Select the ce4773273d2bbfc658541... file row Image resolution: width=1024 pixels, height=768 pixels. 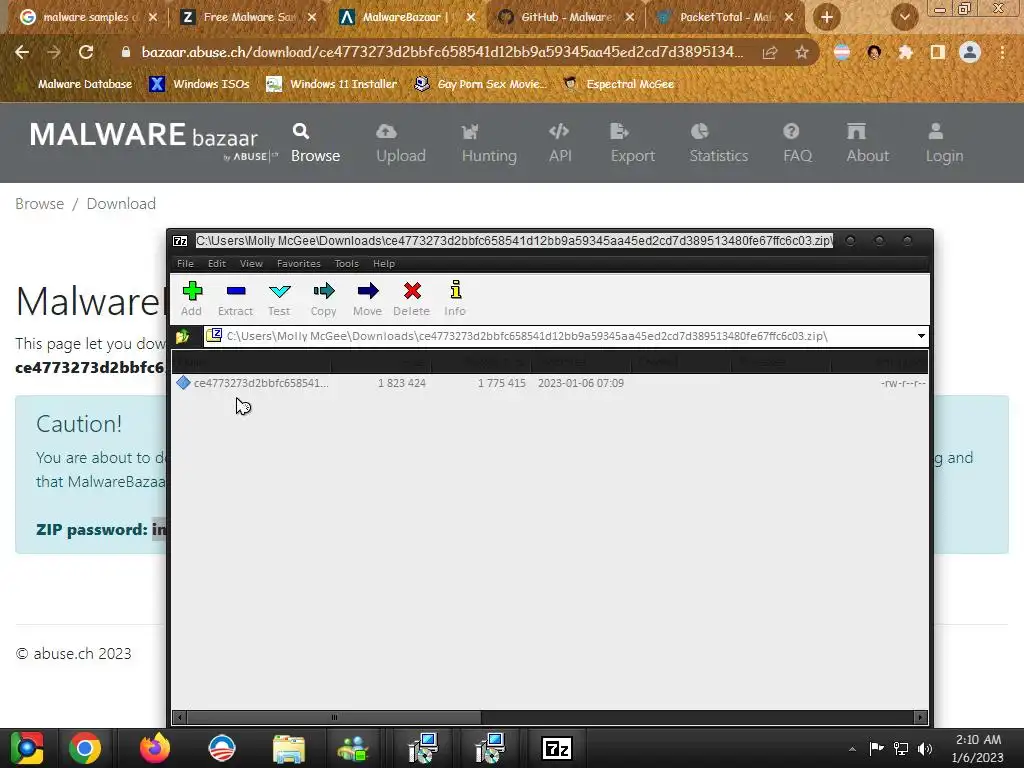click(550, 383)
